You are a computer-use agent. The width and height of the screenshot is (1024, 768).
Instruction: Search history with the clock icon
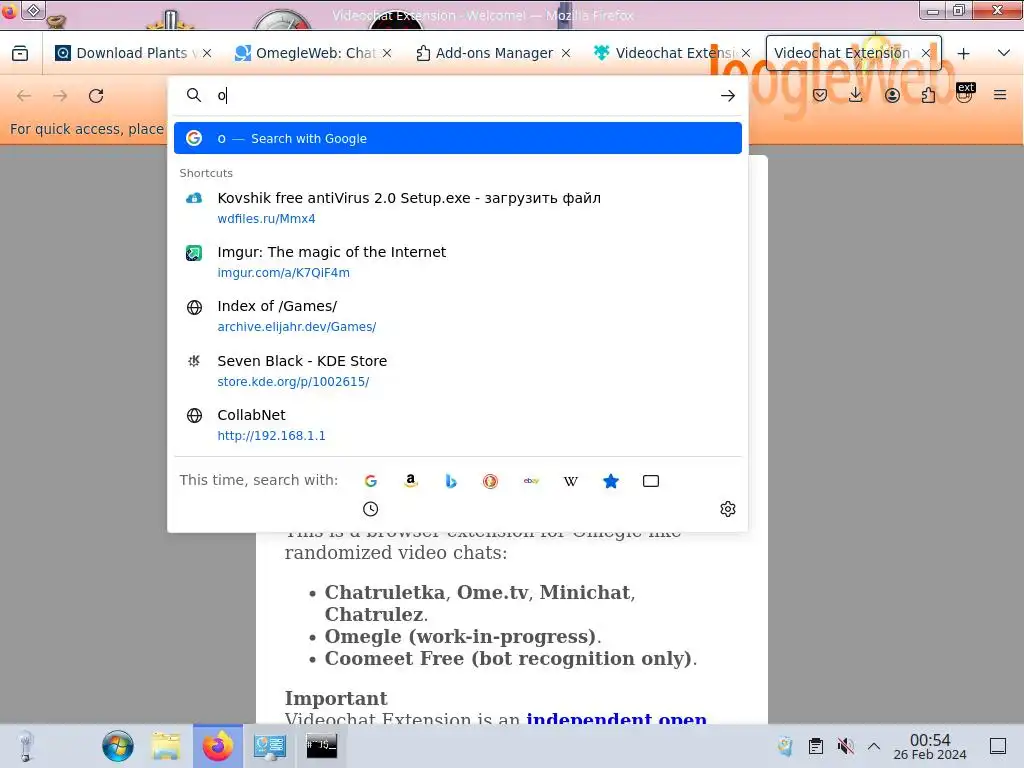pyautogui.click(x=370, y=509)
